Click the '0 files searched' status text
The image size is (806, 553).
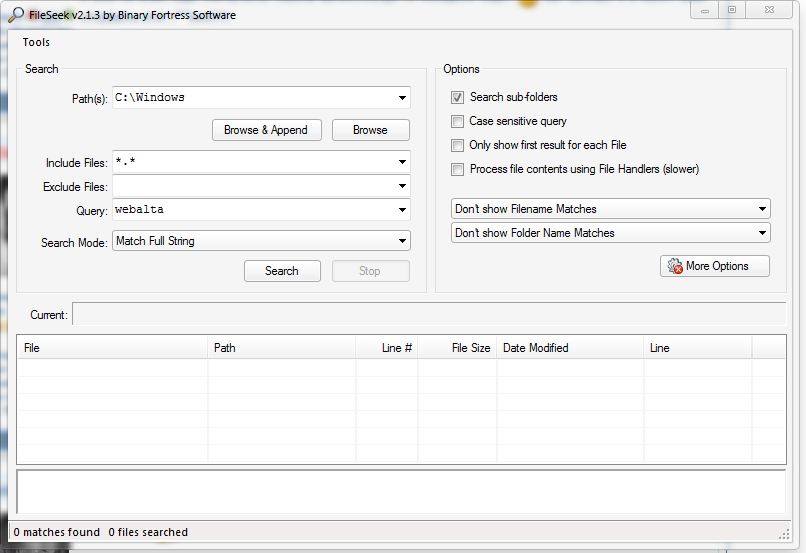[148, 532]
